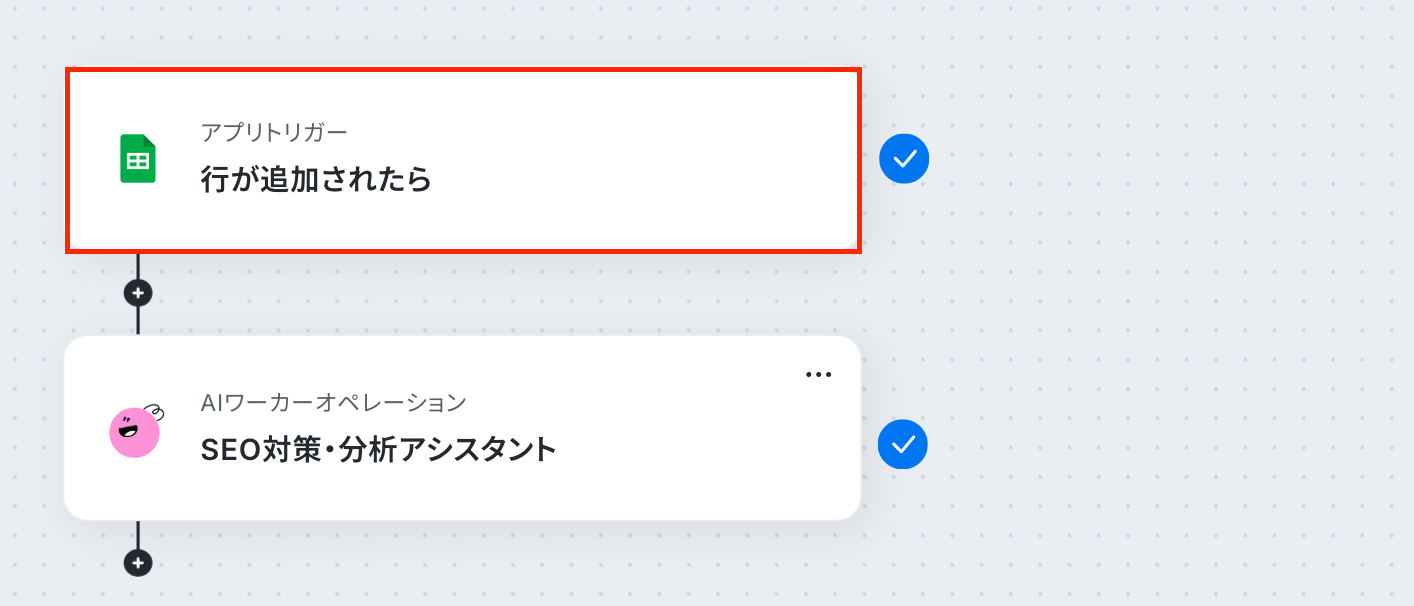Click the connector line below the SEO assistant card
This screenshot has width=1414, height=606.
click(x=138, y=534)
